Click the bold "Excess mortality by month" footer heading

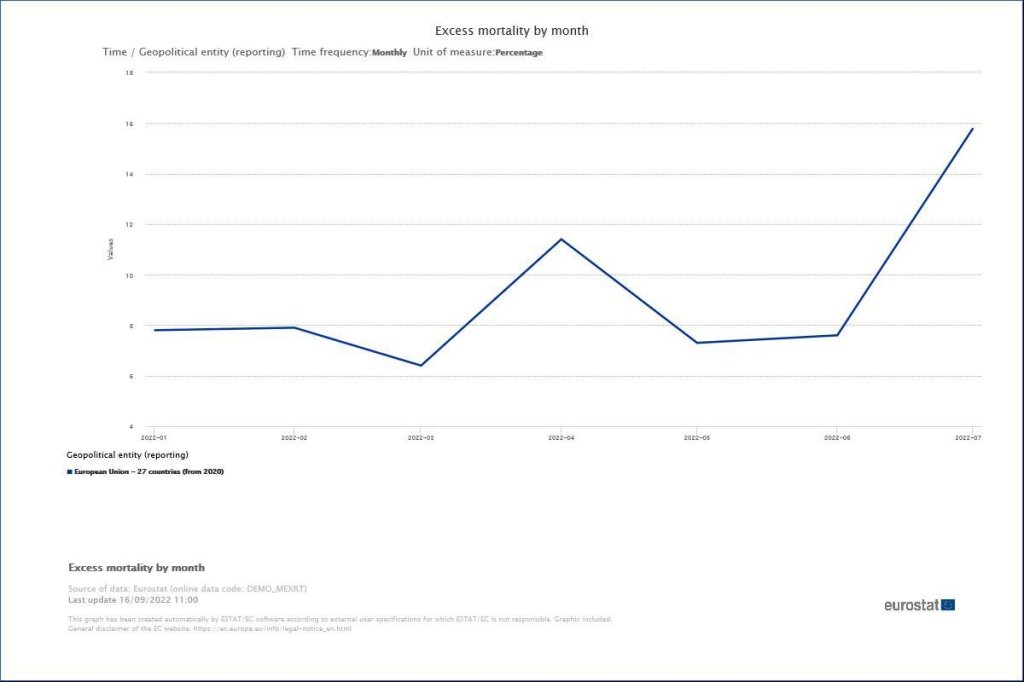(136, 568)
